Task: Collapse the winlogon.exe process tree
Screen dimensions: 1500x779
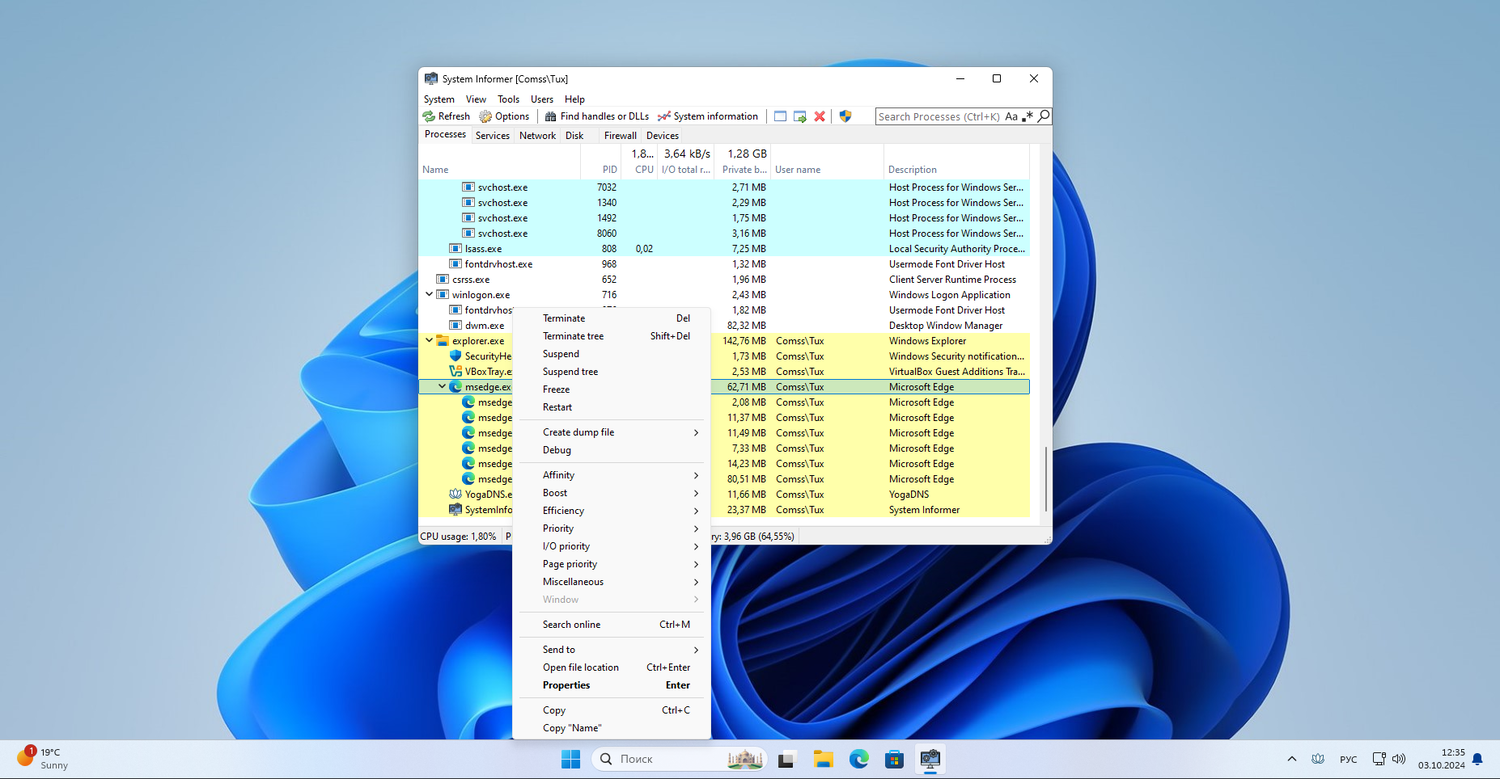Action: point(429,295)
